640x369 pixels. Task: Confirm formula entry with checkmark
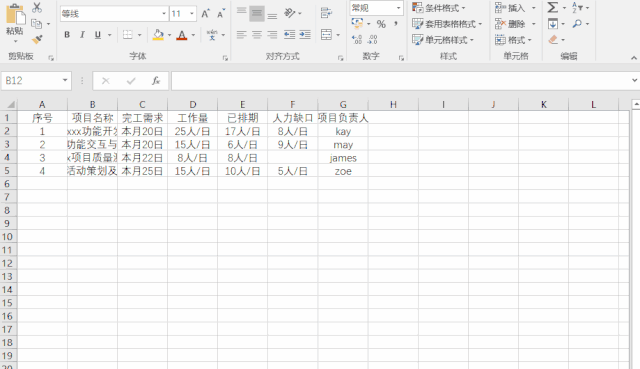[x=131, y=81]
